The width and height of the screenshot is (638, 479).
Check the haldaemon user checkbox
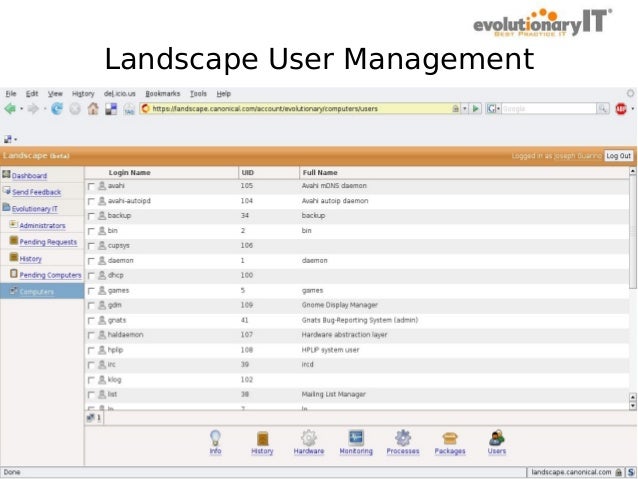pyautogui.click(x=91, y=335)
